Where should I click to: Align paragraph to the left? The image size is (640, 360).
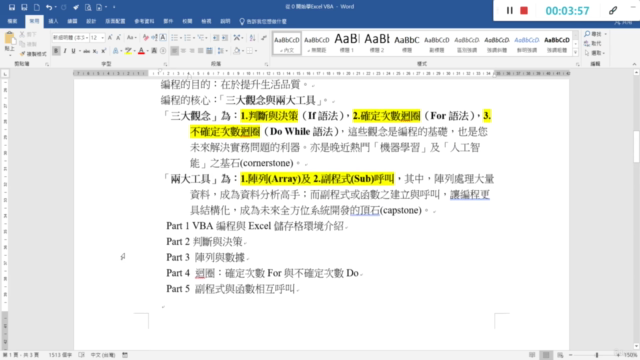click(x=174, y=51)
